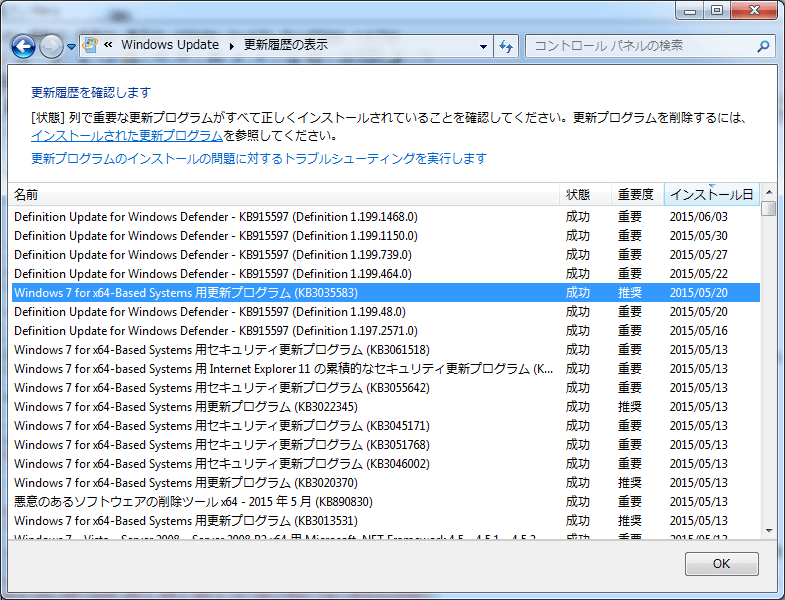Click the magnifier search icon
Viewport: 785px width, 600px height.
pos(763,46)
